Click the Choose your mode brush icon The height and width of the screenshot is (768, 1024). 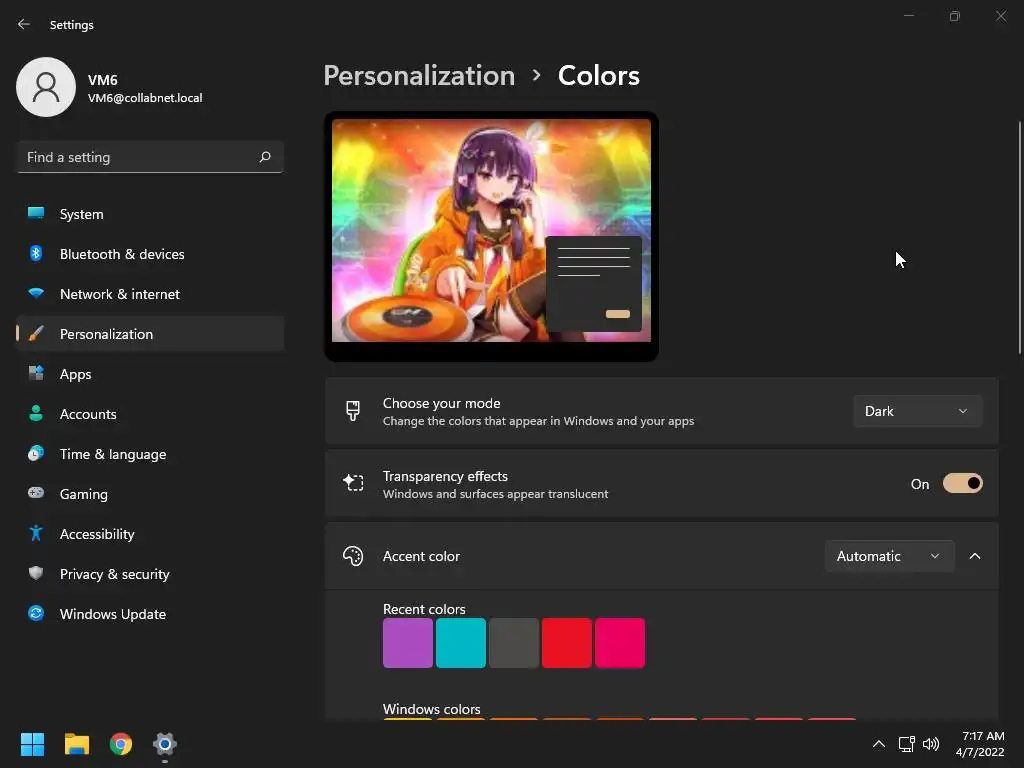[353, 411]
